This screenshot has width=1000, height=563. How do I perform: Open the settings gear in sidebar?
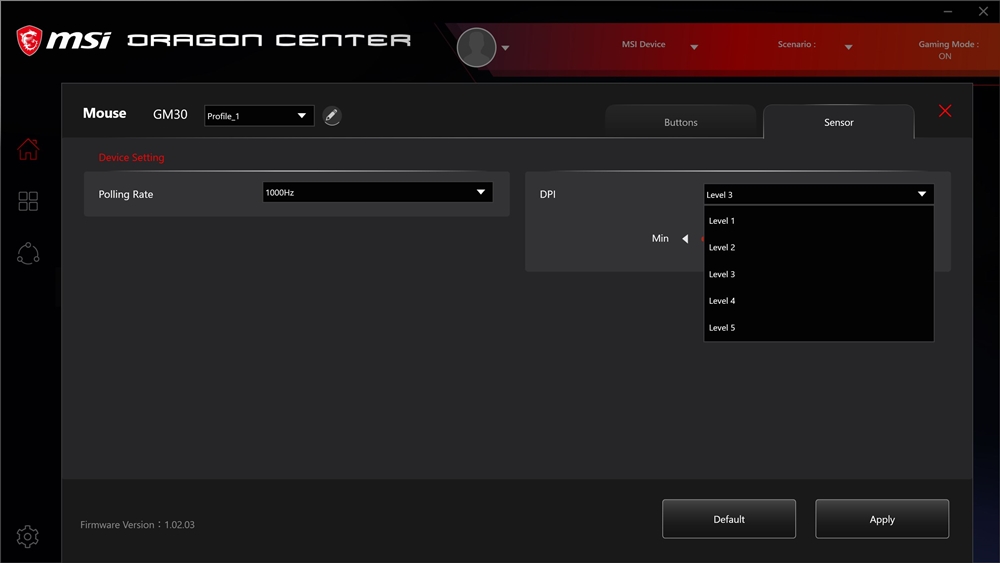[27, 536]
